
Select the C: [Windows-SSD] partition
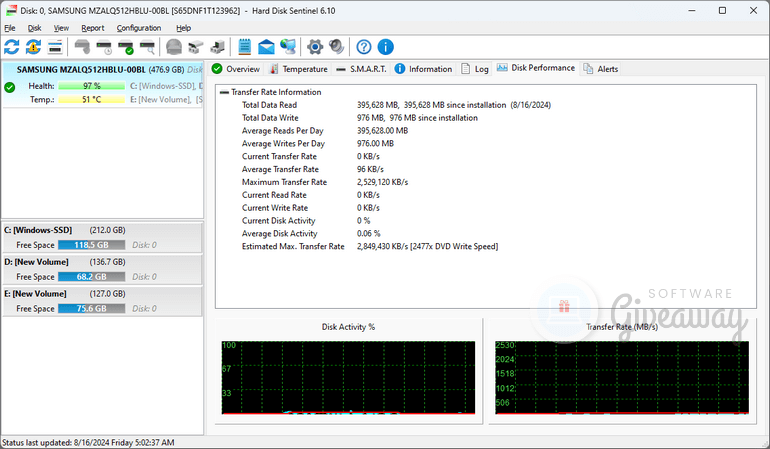[102, 237]
